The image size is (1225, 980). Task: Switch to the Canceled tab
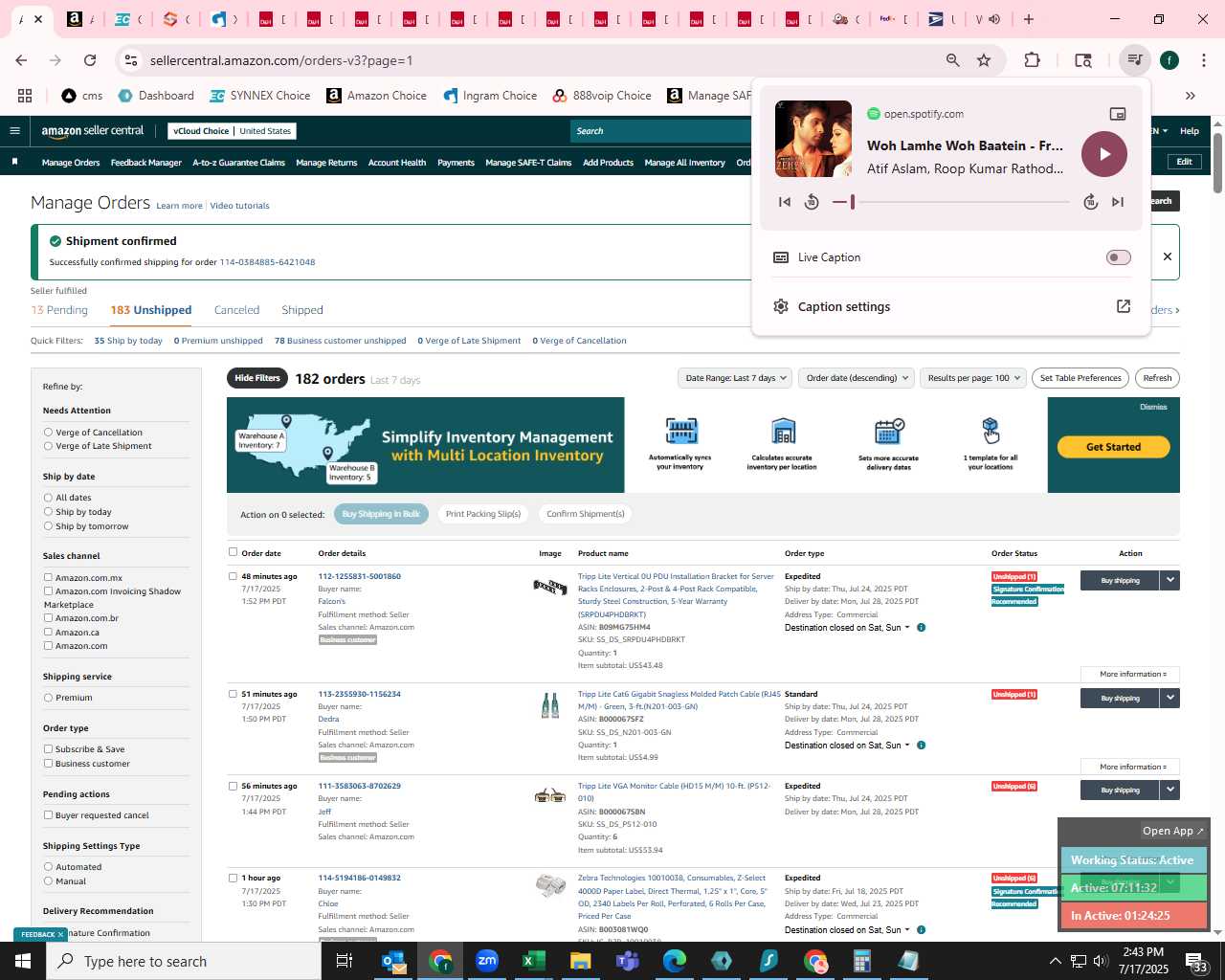(x=236, y=310)
